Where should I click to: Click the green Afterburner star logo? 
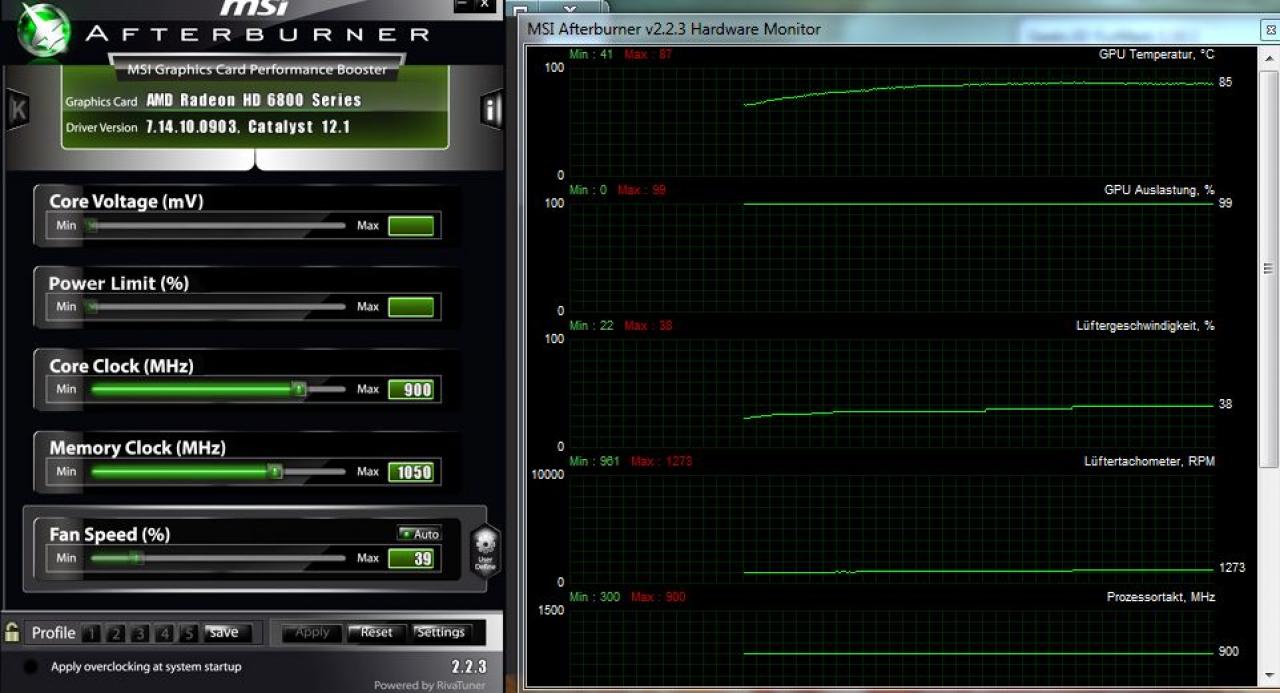pos(43,30)
